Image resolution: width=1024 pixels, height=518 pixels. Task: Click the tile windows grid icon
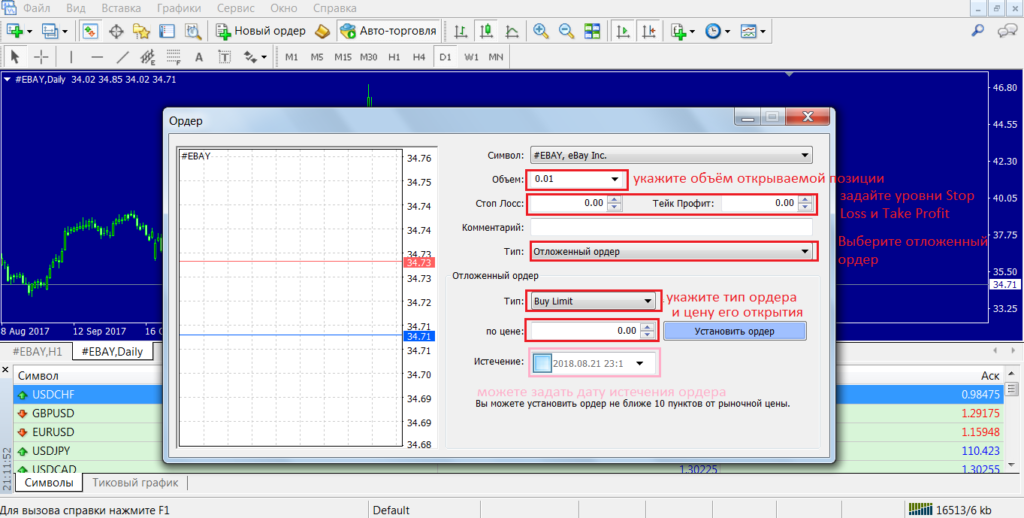point(591,31)
